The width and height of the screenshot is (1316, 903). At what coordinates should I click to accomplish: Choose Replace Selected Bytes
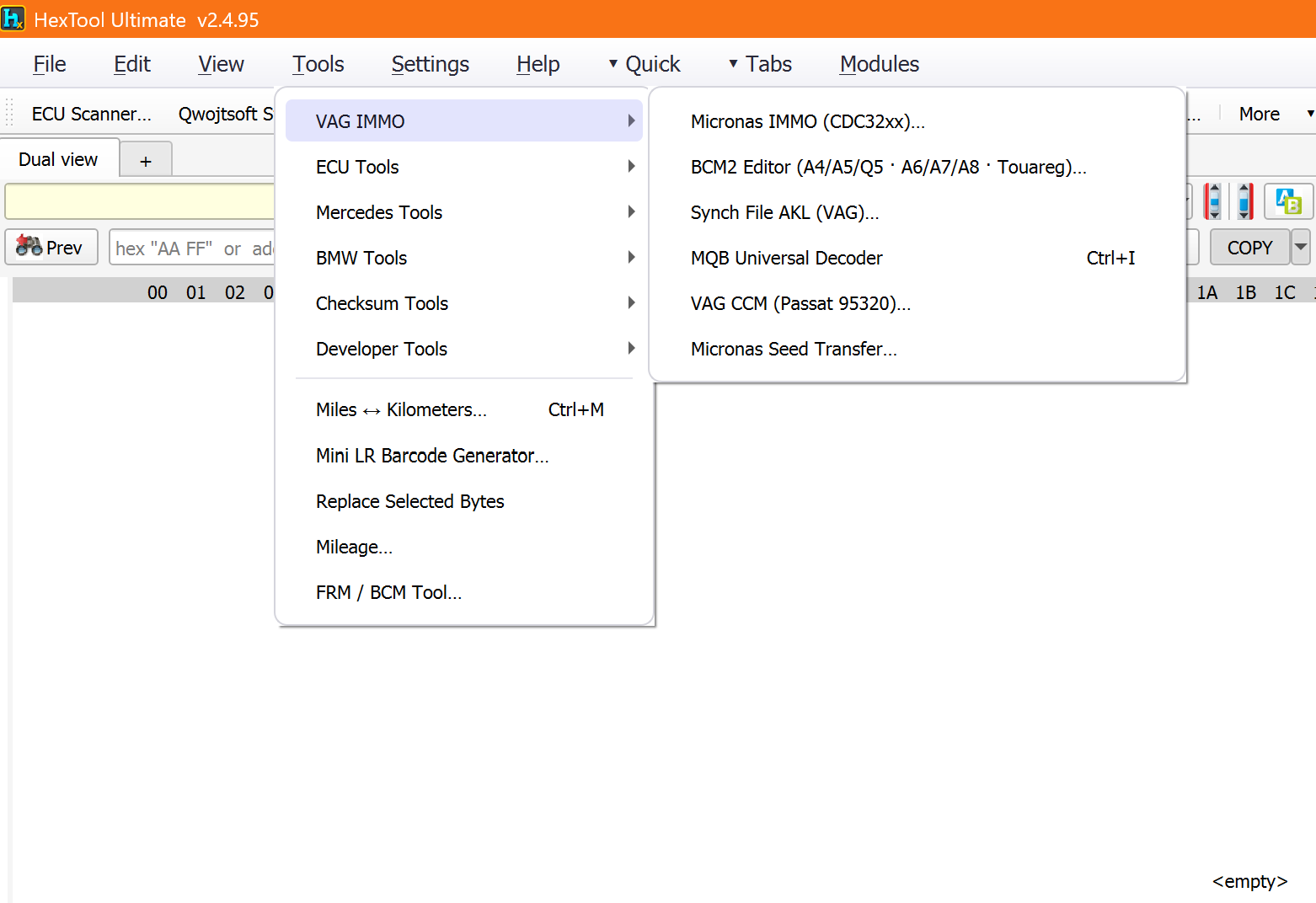464,501
